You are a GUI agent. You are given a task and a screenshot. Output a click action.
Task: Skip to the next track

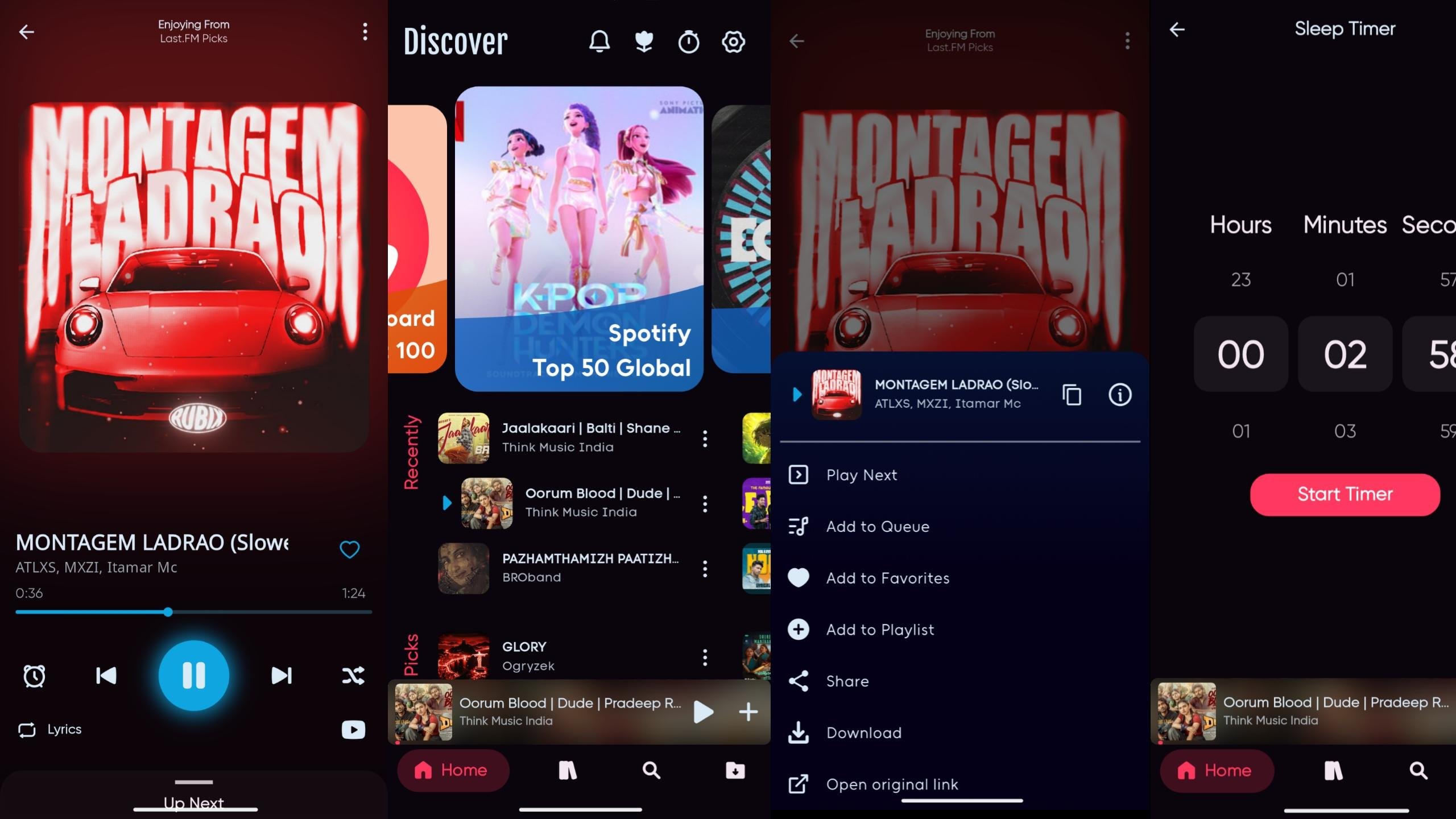tap(282, 676)
